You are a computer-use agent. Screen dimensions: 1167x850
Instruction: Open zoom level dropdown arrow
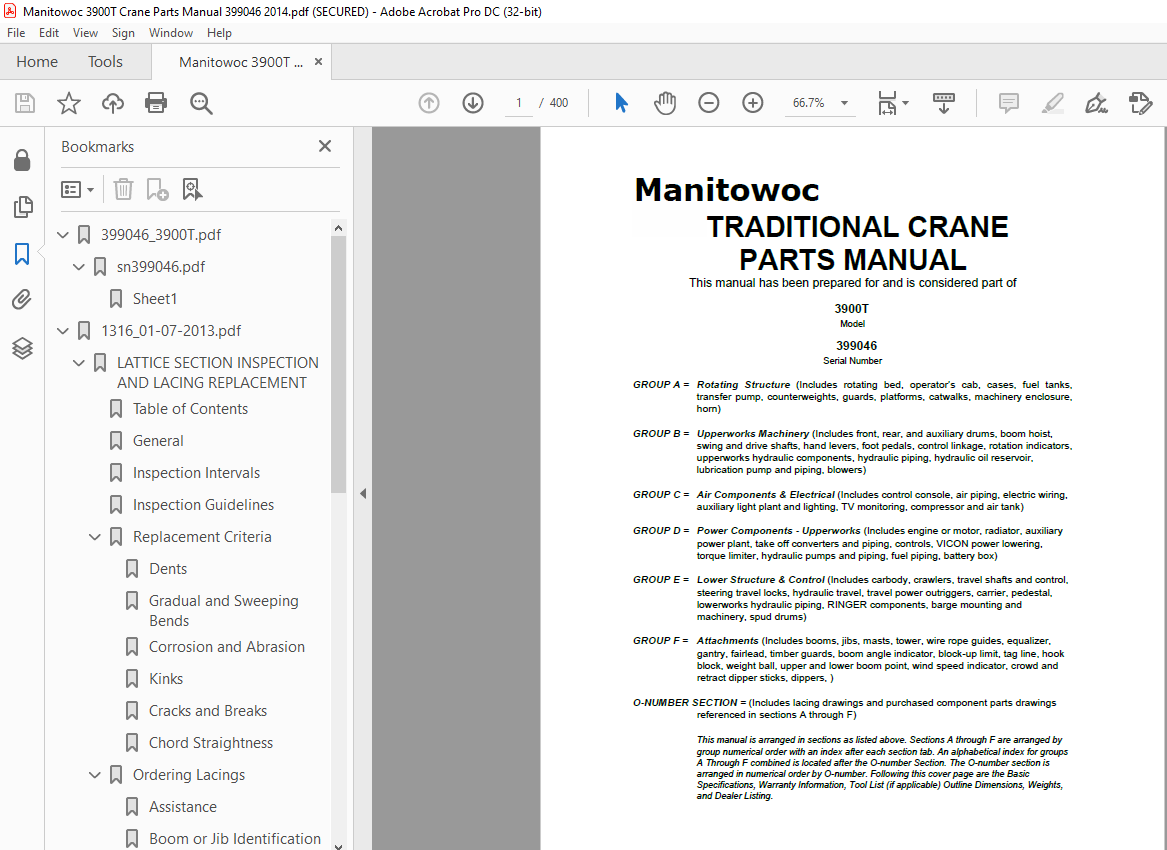[844, 103]
